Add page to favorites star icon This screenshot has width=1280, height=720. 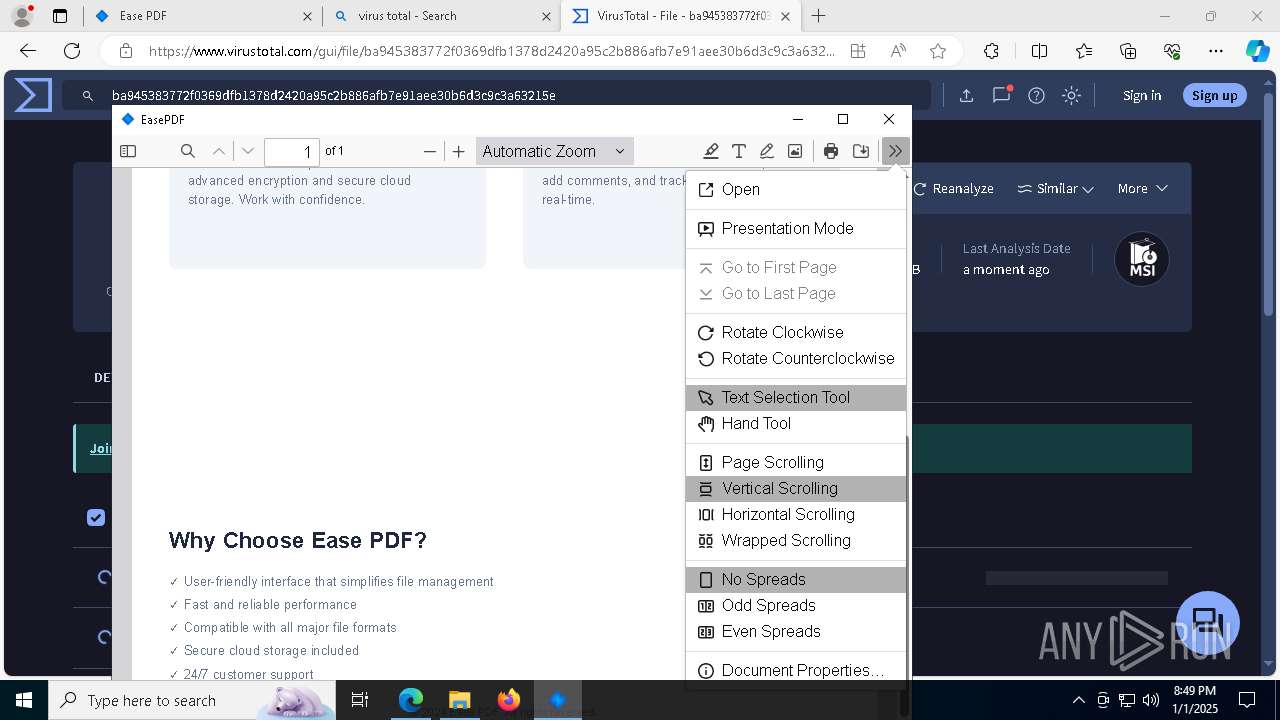click(x=937, y=51)
